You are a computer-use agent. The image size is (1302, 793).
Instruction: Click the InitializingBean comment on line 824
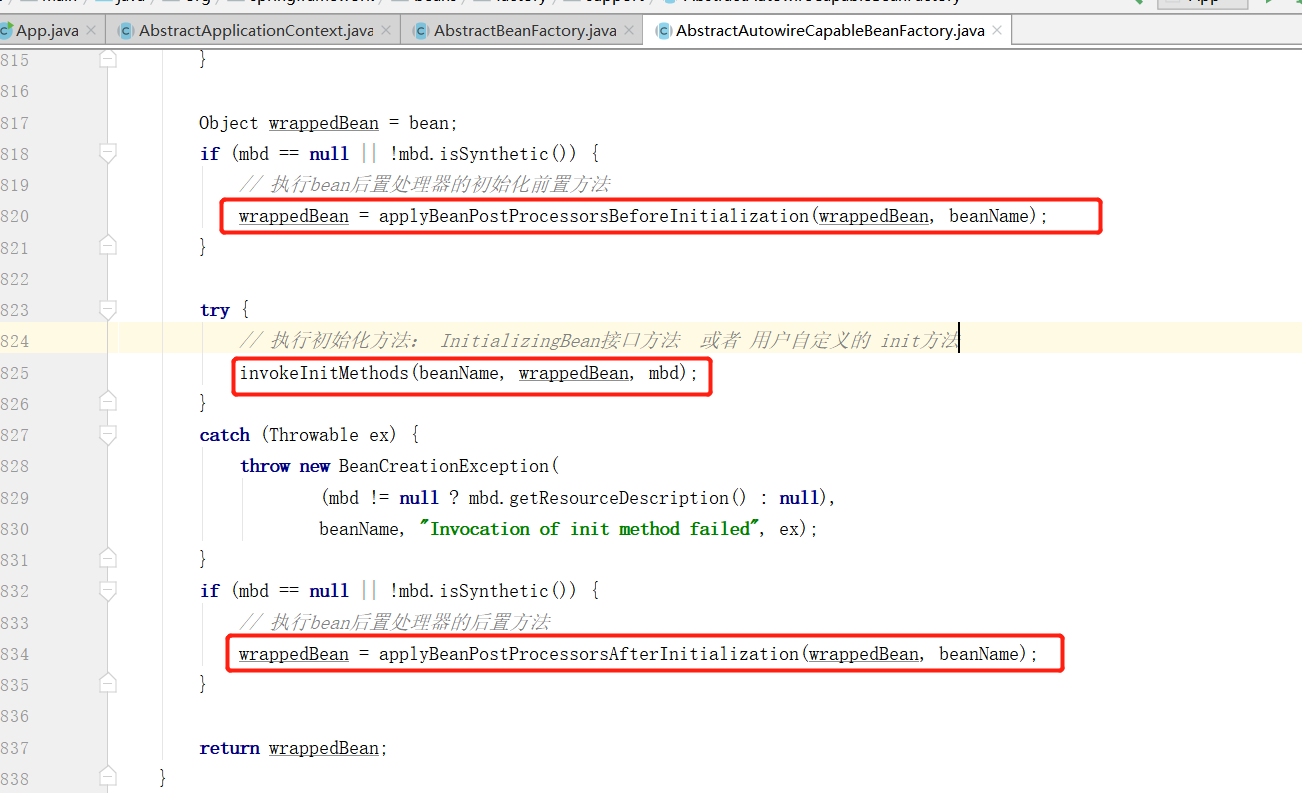click(x=599, y=341)
